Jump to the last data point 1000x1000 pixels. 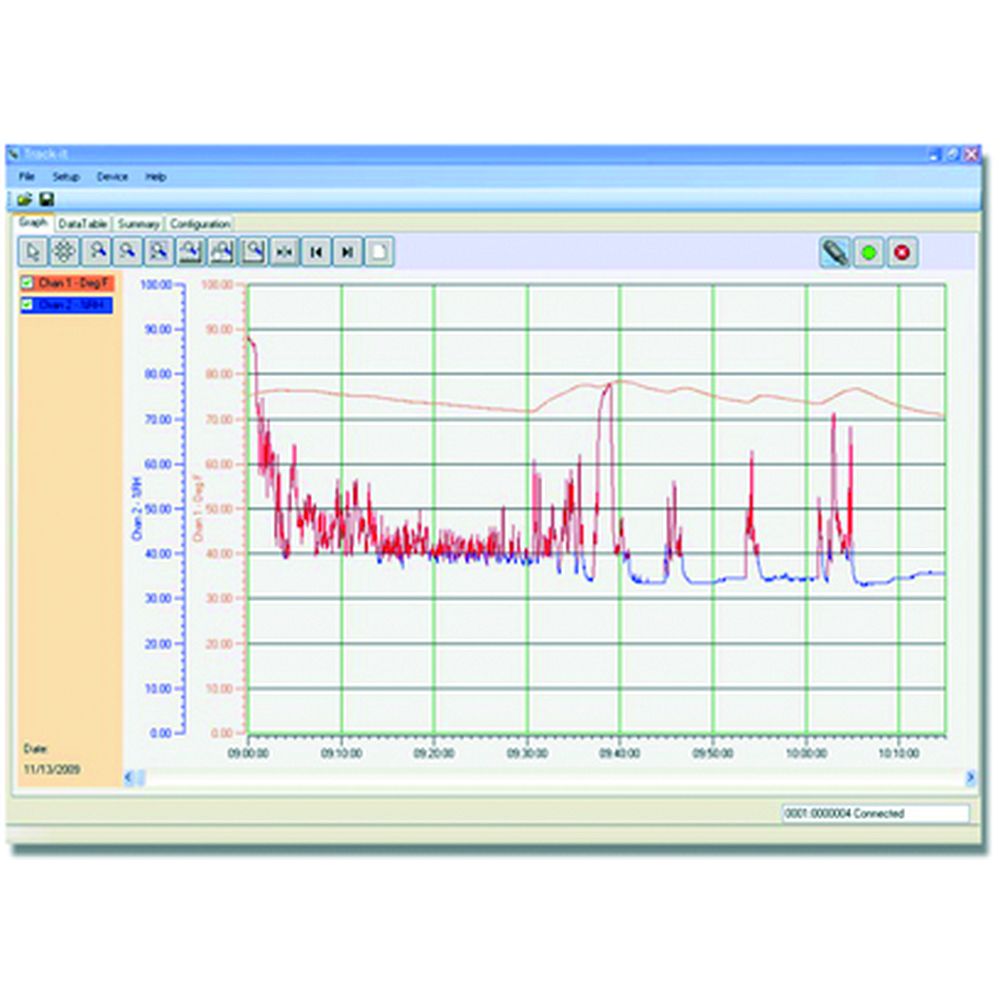click(x=346, y=253)
